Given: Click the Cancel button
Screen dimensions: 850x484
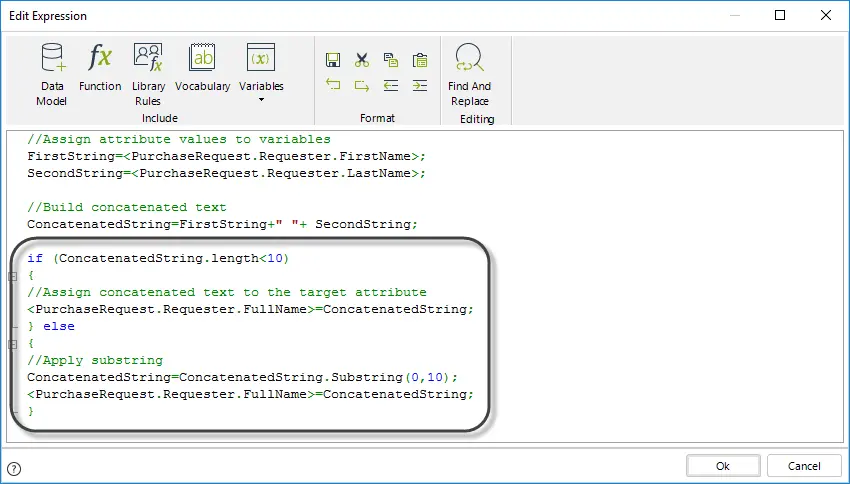Looking at the screenshot, I should pos(804,466).
